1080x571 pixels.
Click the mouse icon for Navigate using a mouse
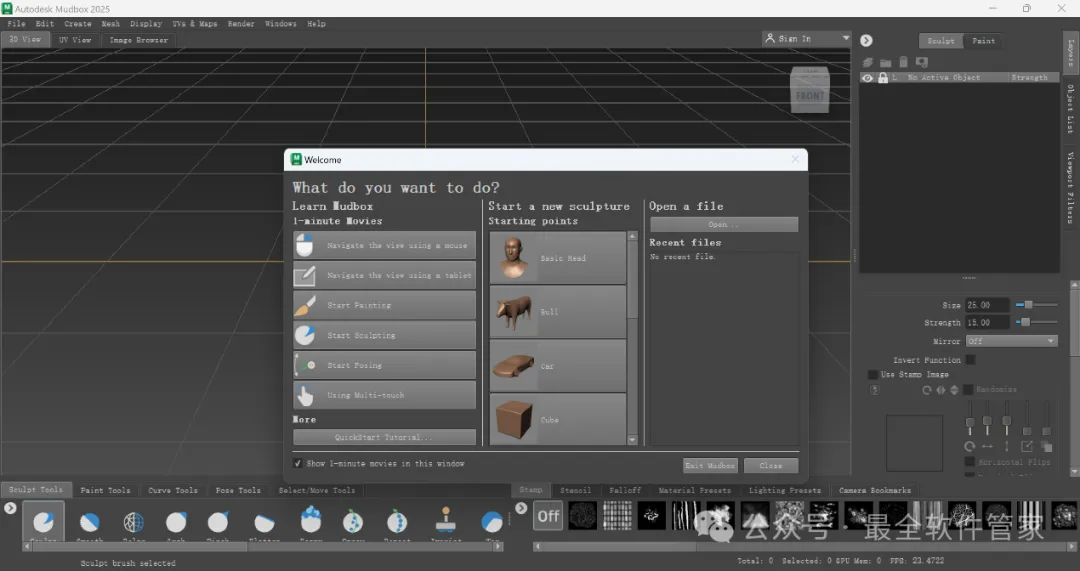(304, 245)
